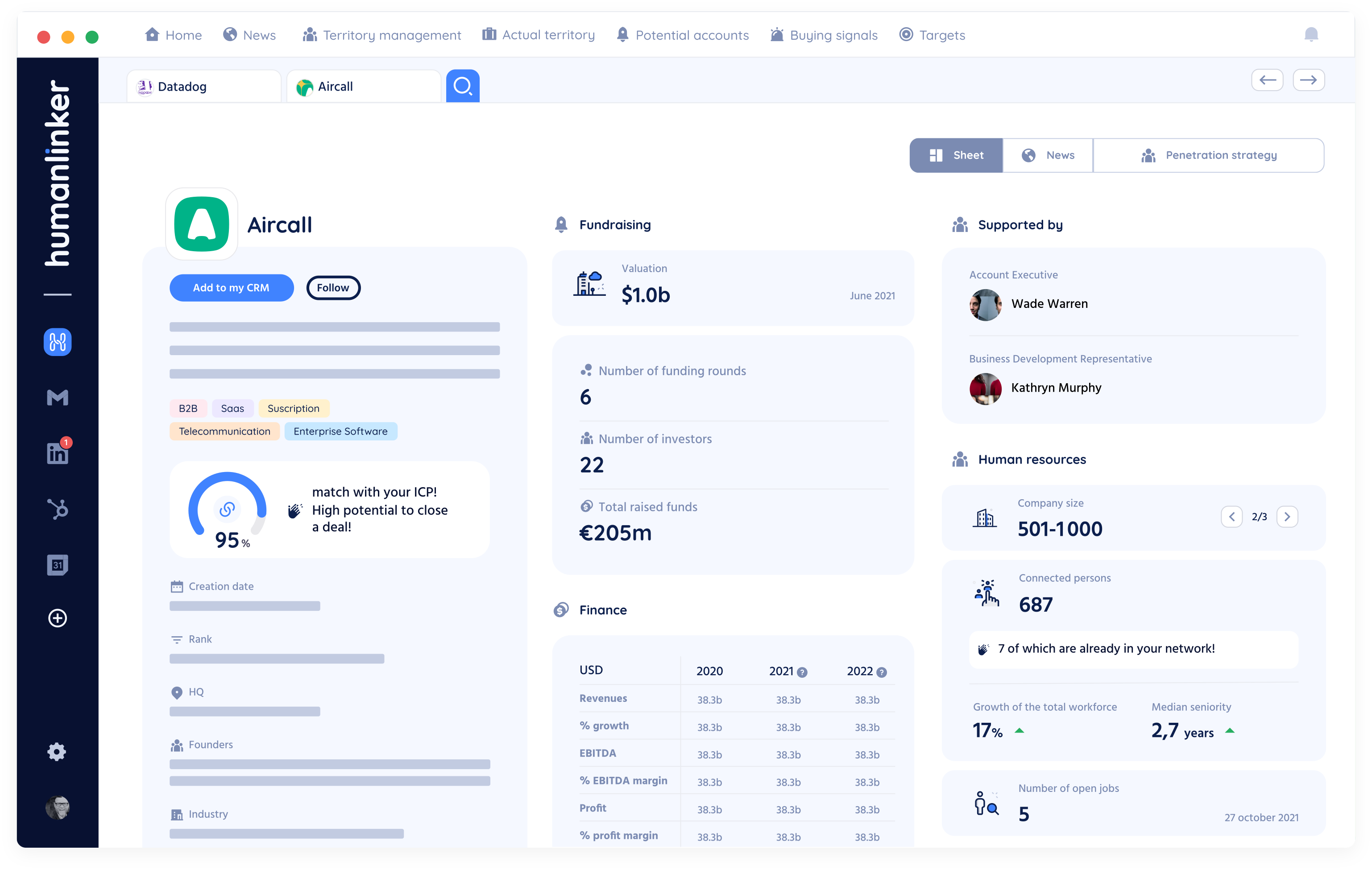Image resolution: width=1372 pixels, height=870 pixels.
Task: Launch the blue search icon next to tabs
Action: (x=463, y=86)
